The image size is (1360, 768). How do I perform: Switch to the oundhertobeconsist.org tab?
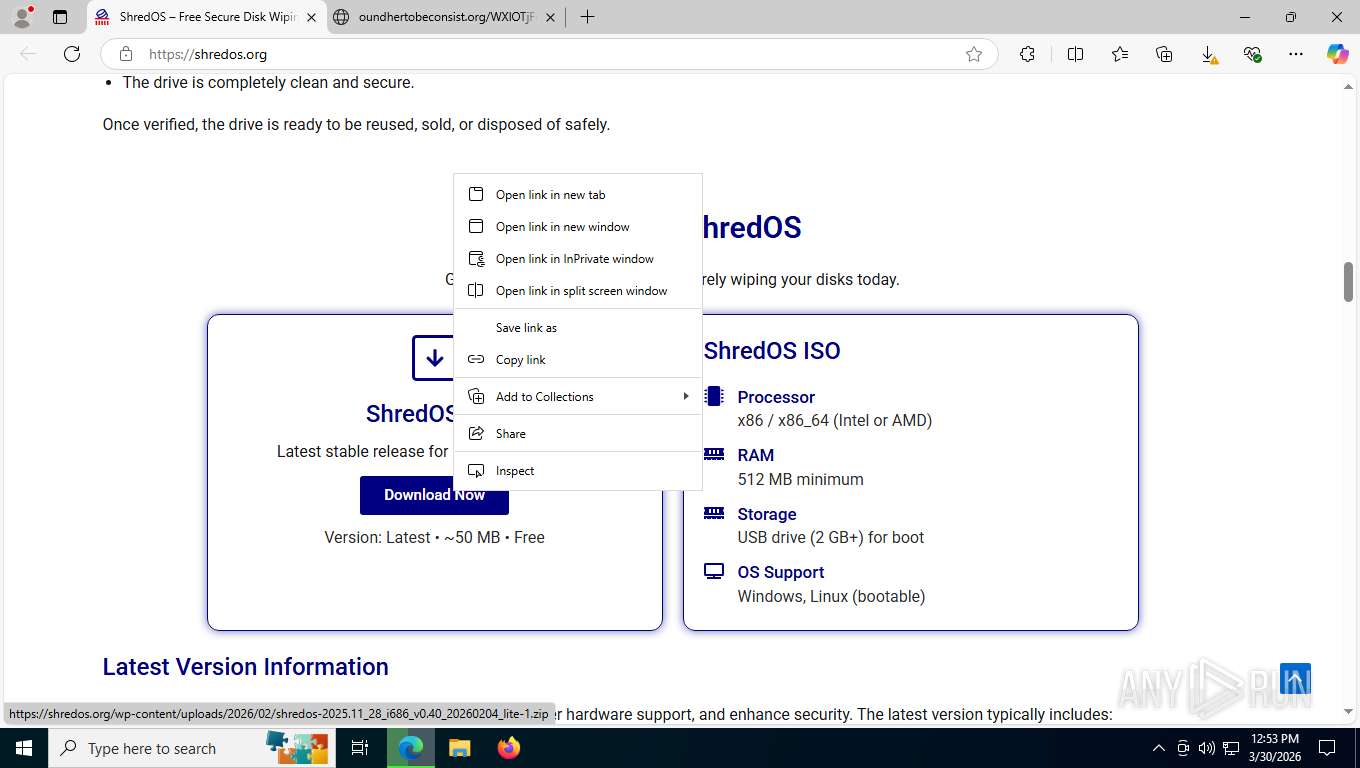tap(445, 17)
